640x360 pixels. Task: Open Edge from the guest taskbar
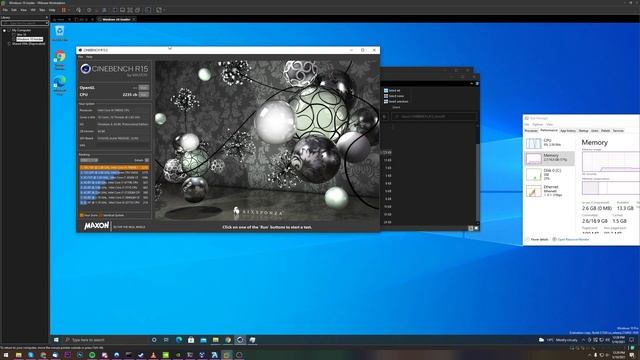(x=179, y=340)
